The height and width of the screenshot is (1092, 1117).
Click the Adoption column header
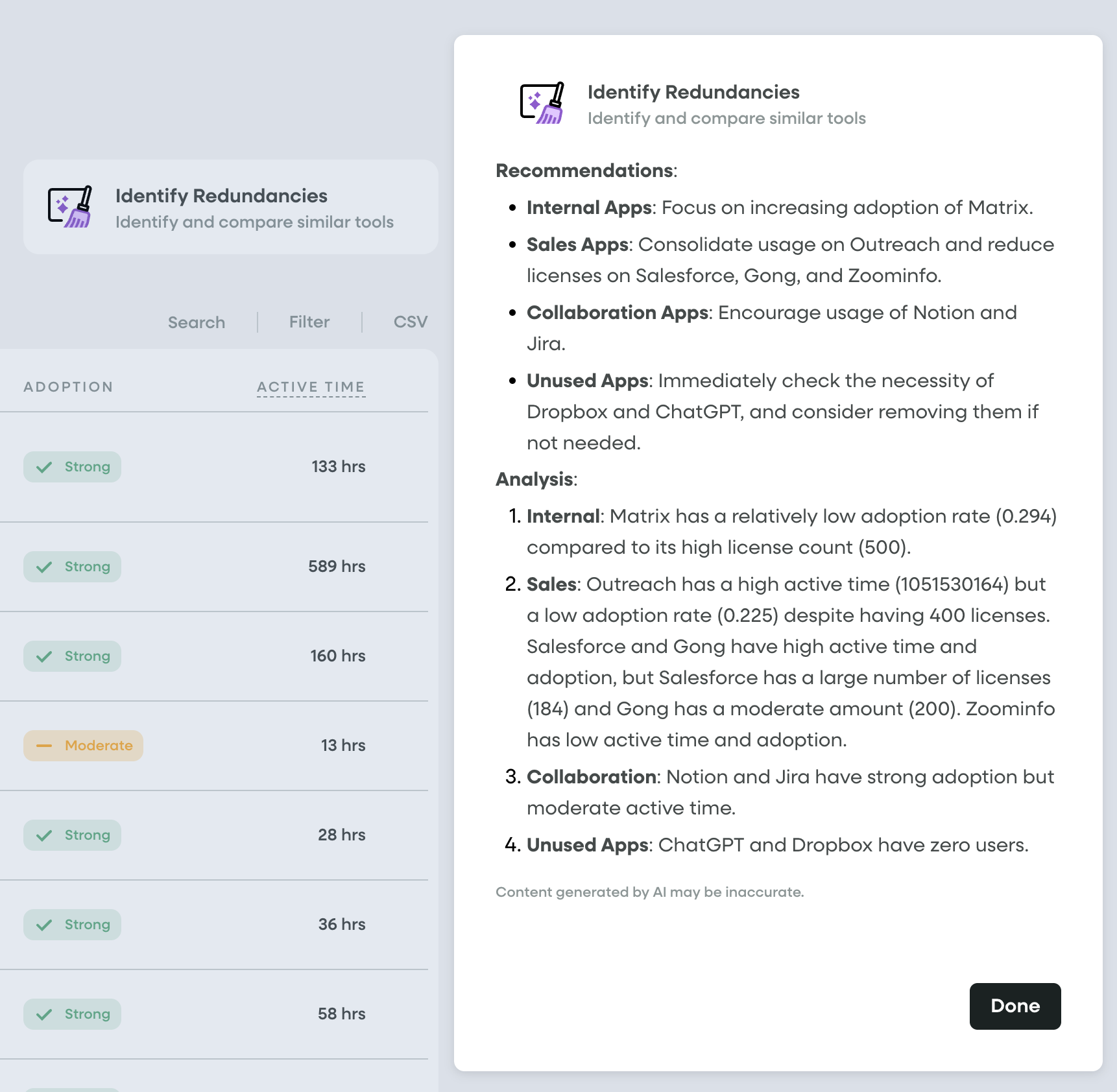68,387
